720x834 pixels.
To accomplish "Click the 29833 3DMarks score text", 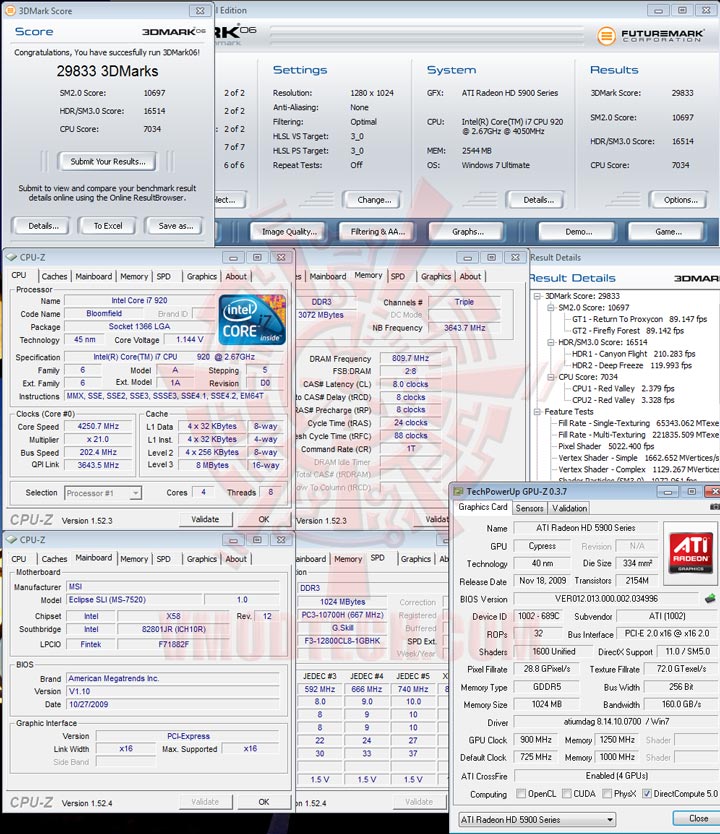I will click(107, 71).
